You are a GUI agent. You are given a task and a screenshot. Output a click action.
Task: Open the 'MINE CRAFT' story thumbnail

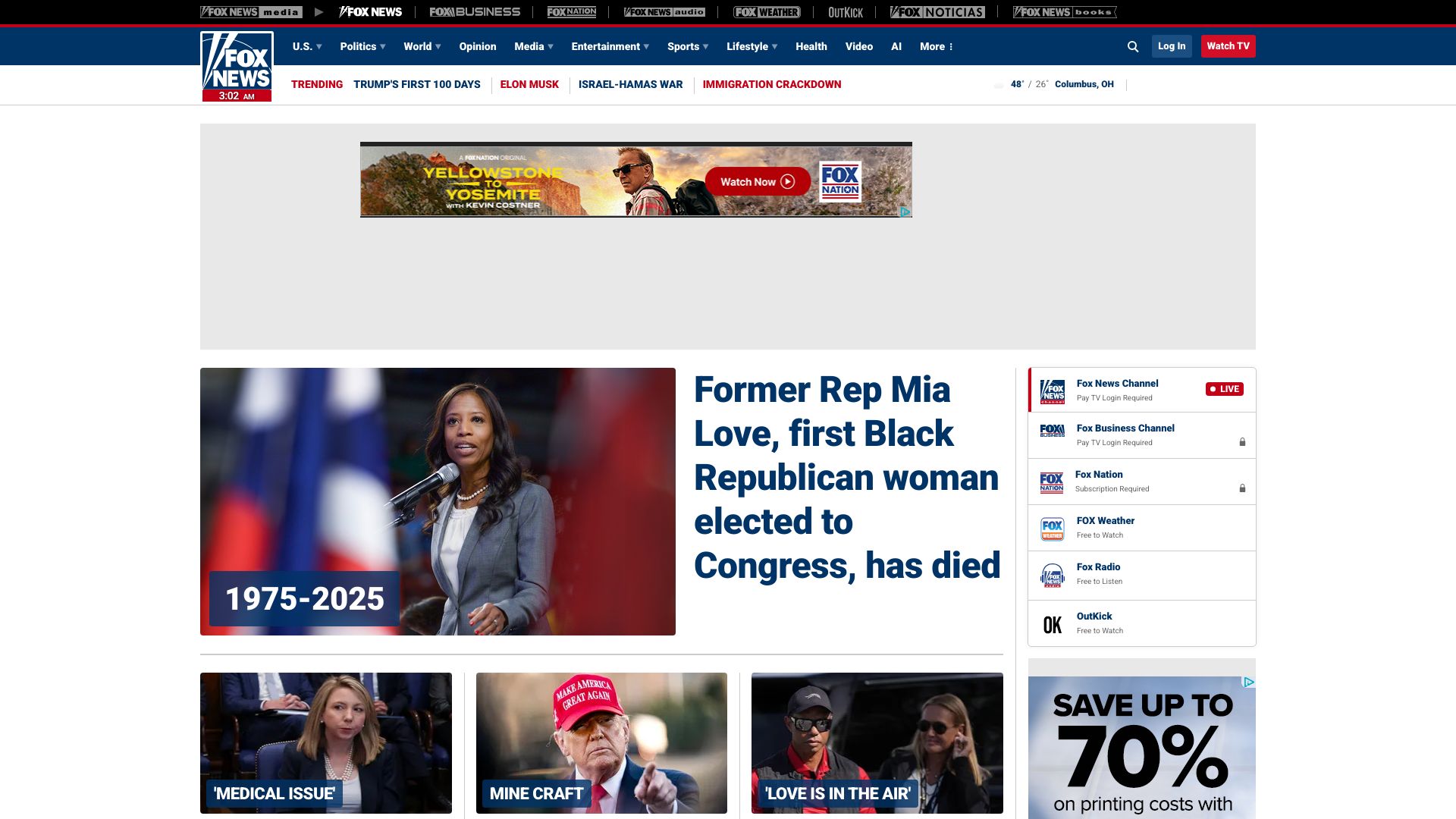601,742
